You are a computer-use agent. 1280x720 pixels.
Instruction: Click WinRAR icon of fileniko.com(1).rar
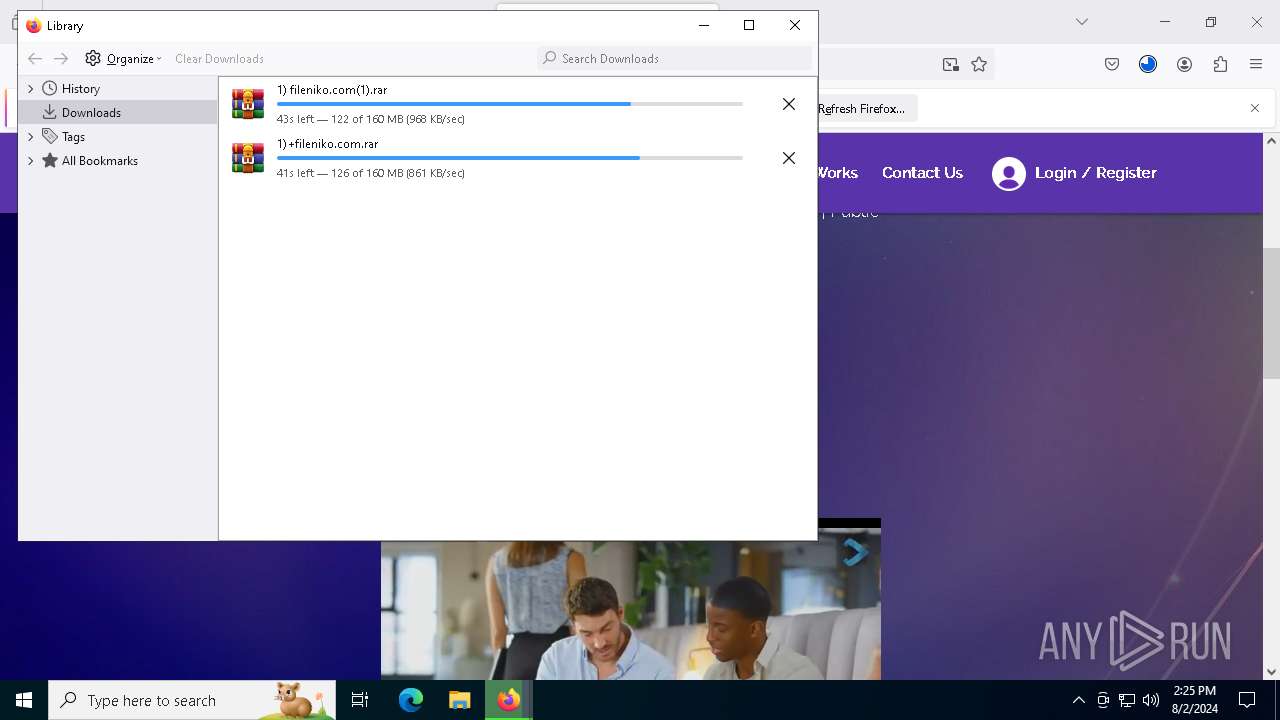[x=248, y=104]
